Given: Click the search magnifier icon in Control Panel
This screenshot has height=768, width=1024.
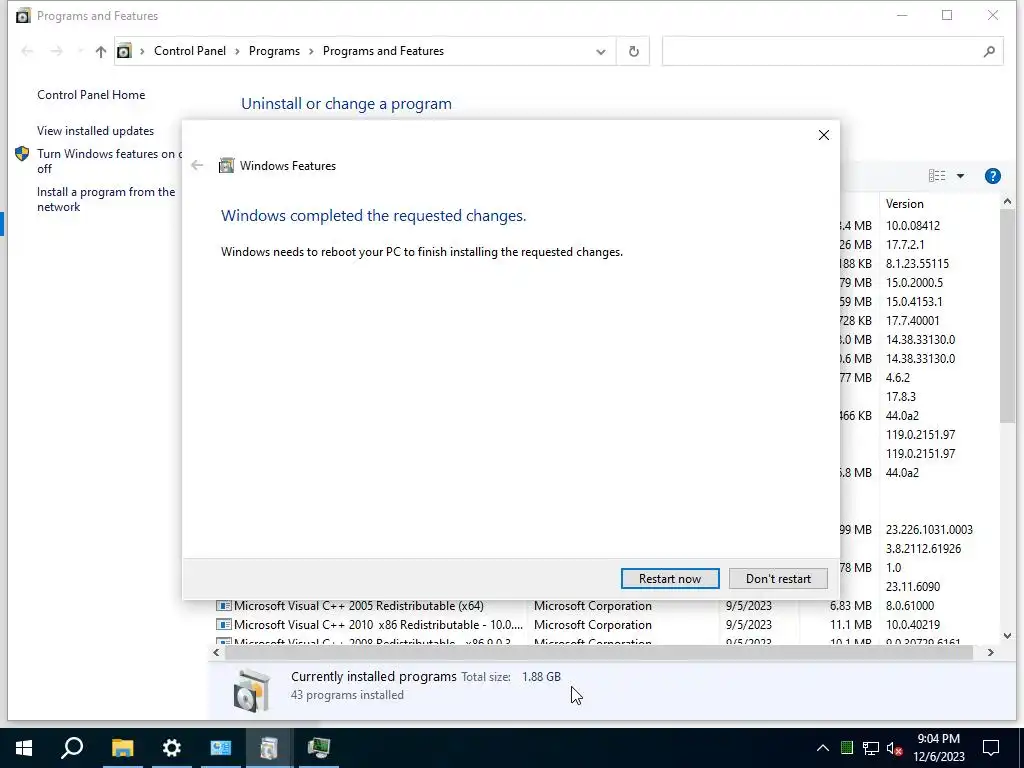Looking at the screenshot, I should pos(989,52).
